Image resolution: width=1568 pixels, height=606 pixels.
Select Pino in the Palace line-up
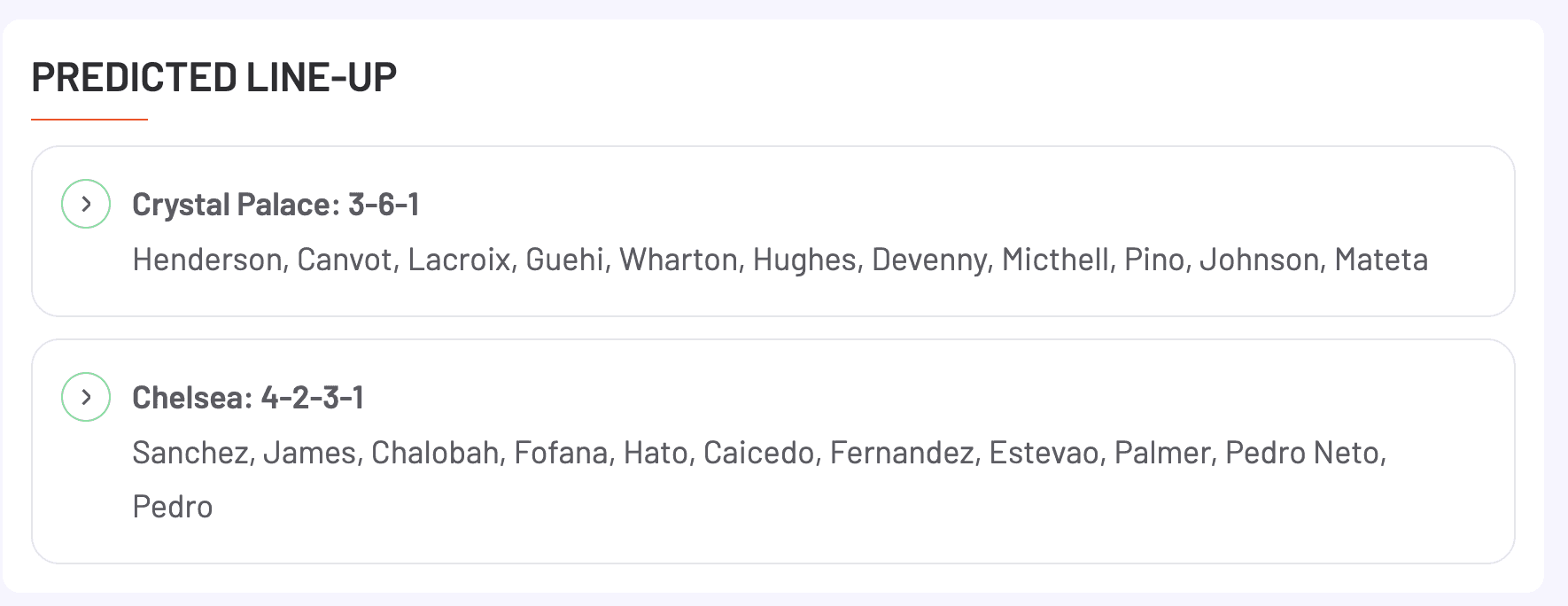click(x=1156, y=260)
